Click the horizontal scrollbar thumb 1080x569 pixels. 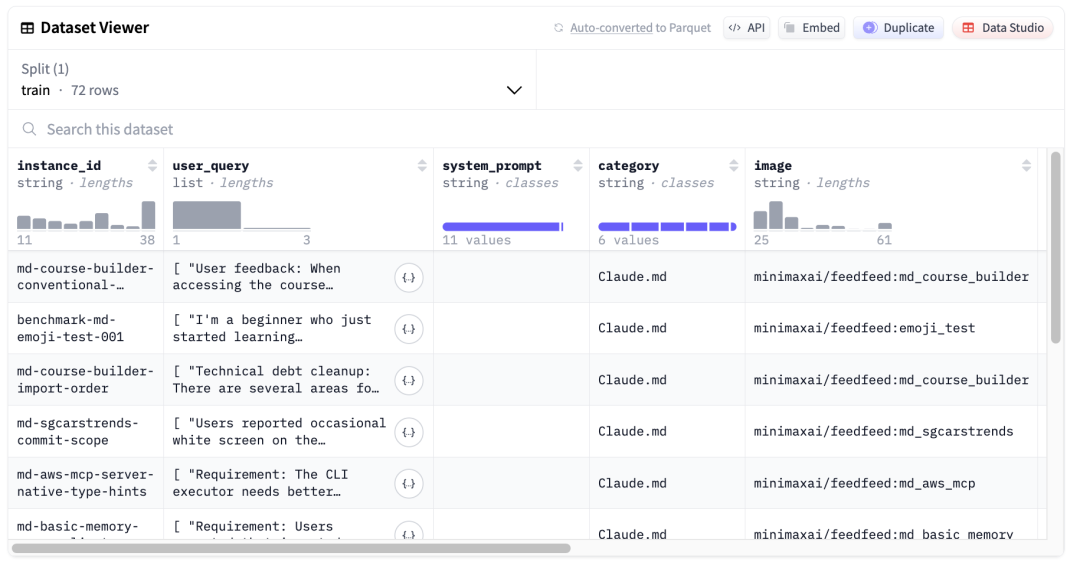tap(291, 548)
